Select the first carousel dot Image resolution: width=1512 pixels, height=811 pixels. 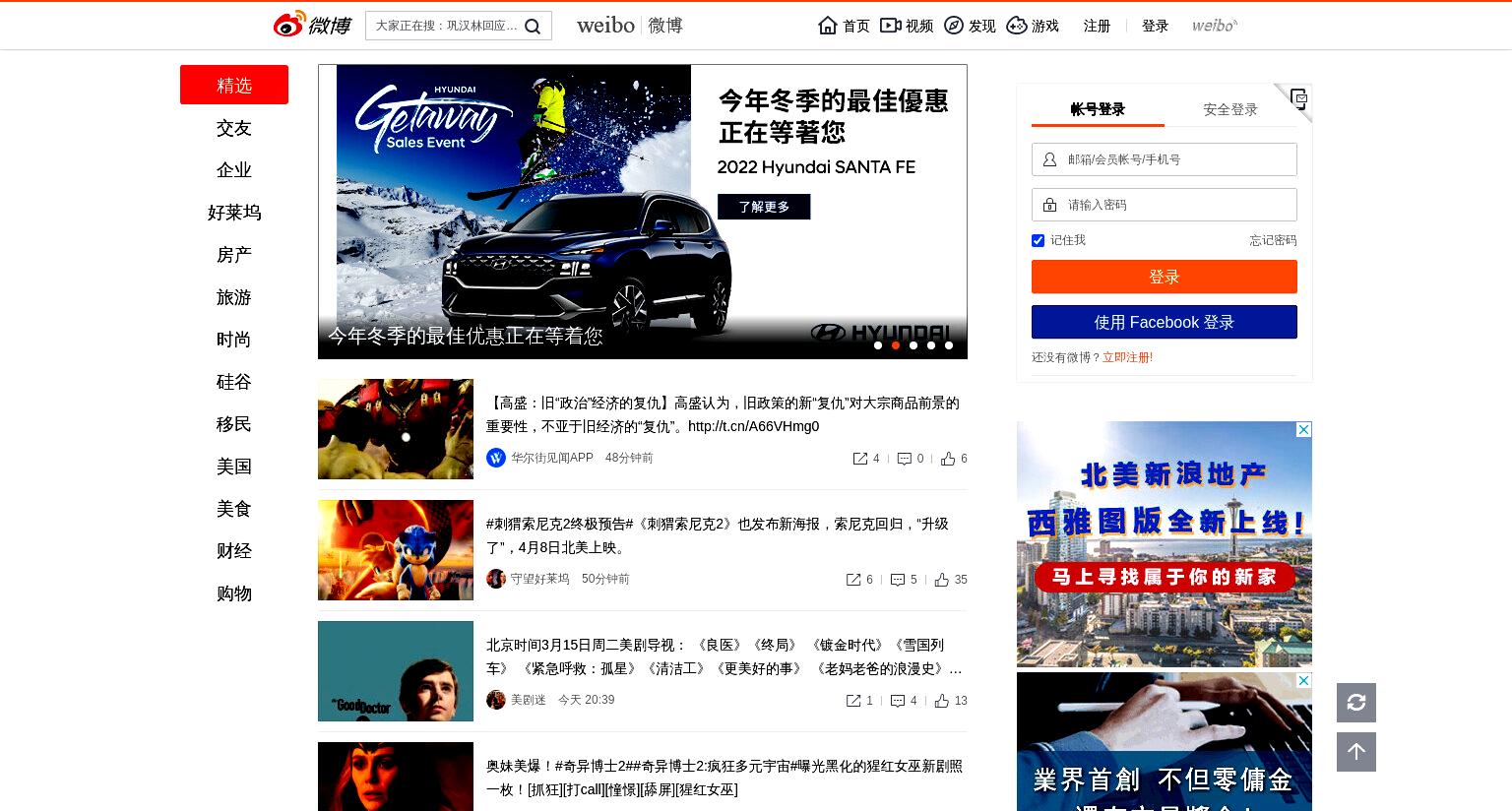(878, 345)
